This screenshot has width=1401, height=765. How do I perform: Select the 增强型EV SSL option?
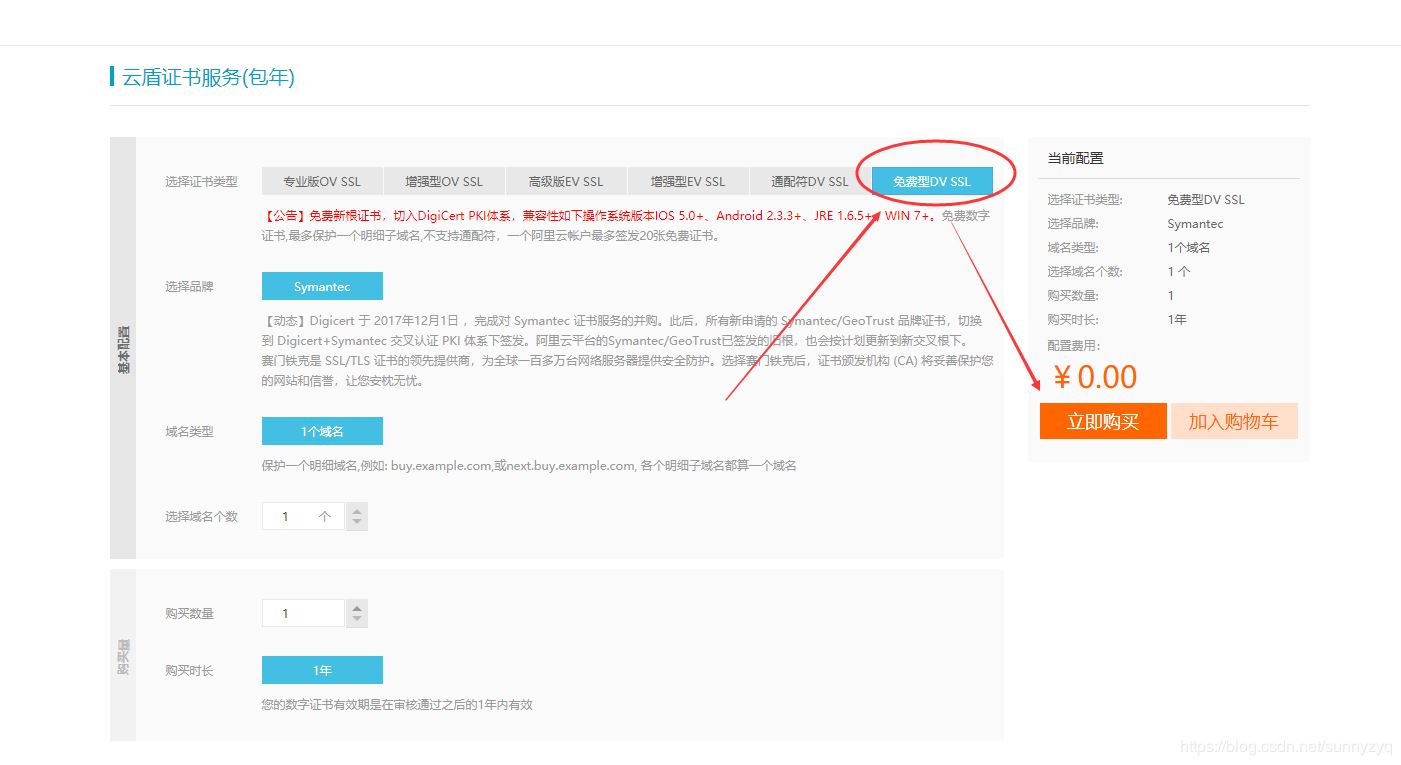click(x=688, y=181)
